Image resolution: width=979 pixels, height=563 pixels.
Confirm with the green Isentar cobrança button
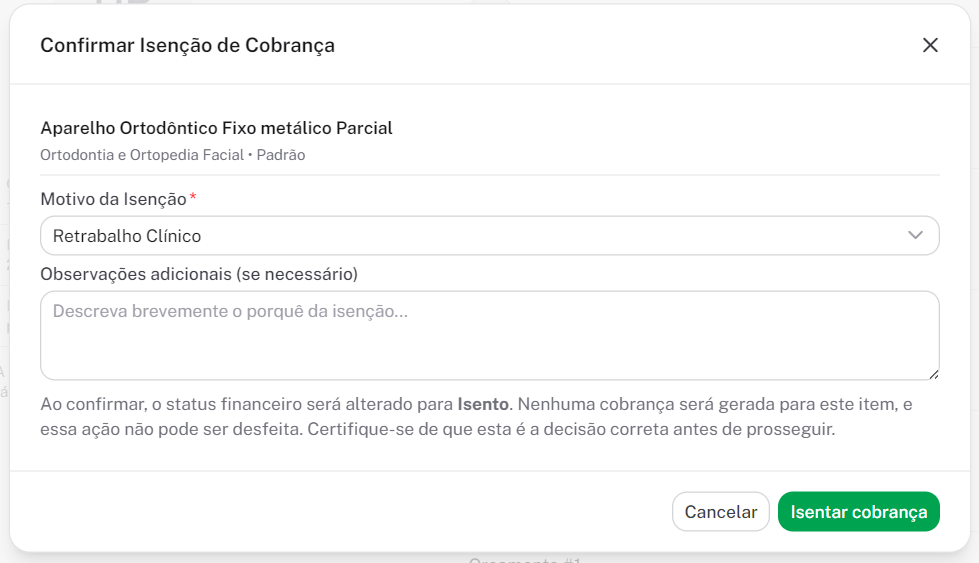858,511
